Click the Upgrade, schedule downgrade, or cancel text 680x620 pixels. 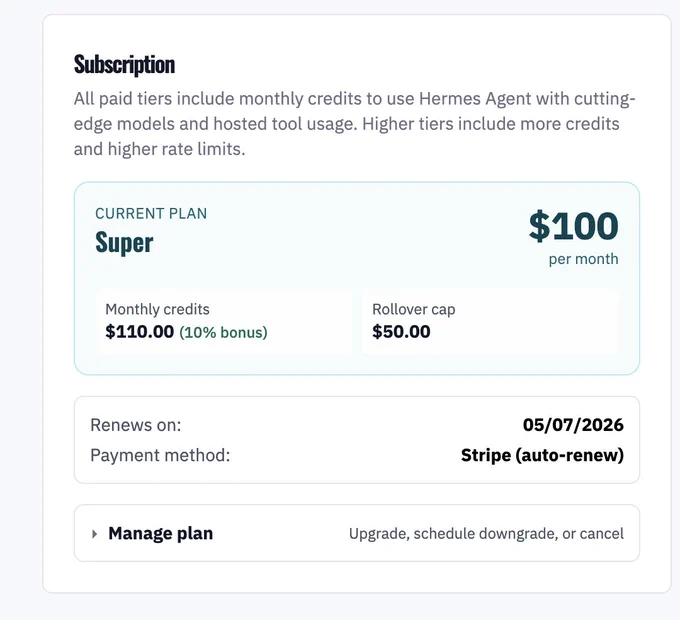click(486, 534)
